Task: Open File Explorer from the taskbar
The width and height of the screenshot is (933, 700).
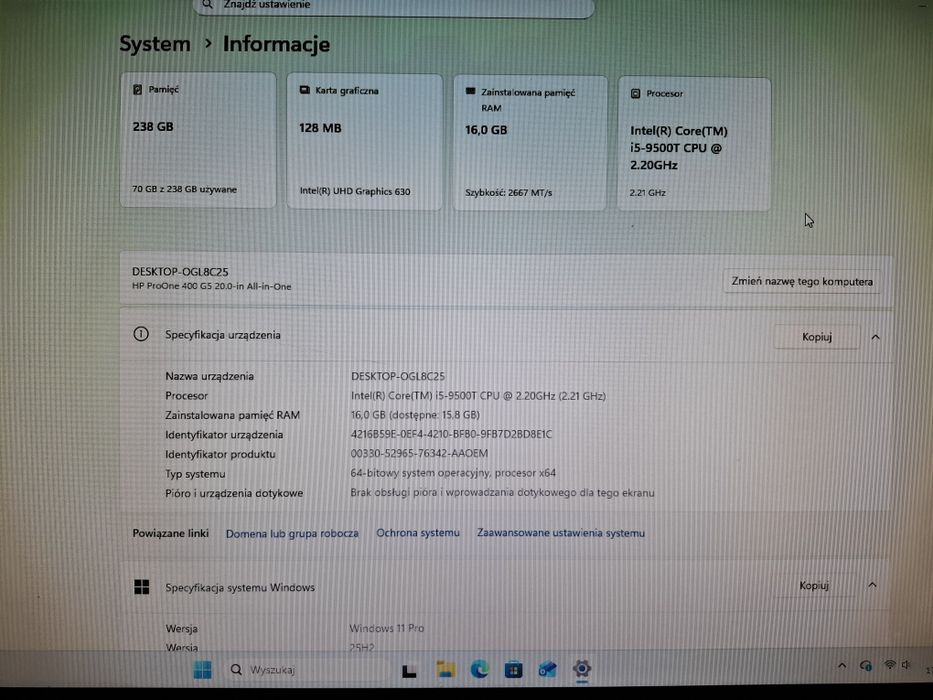Action: click(x=445, y=669)
